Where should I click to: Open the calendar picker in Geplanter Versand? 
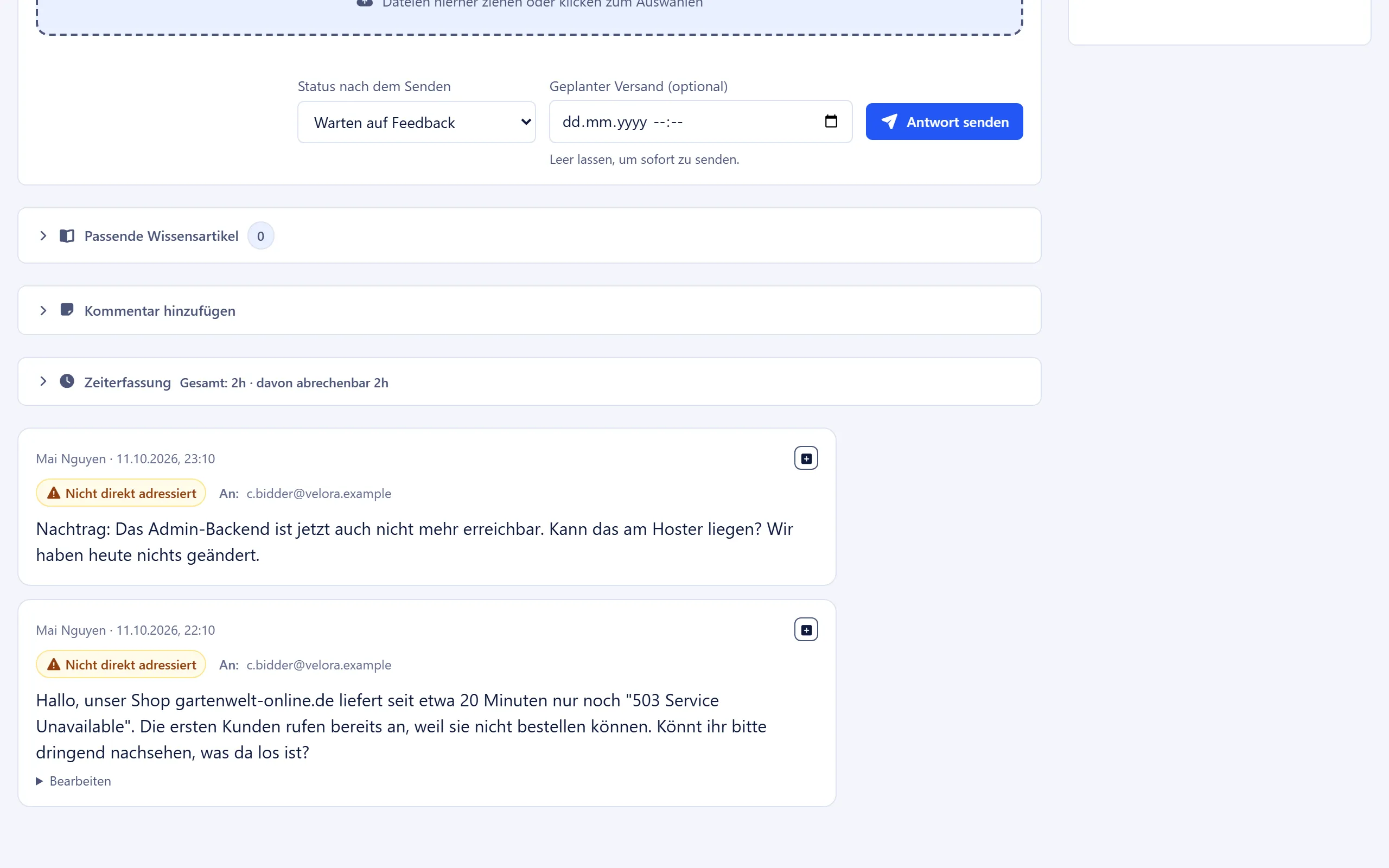(x=831, y=121)
